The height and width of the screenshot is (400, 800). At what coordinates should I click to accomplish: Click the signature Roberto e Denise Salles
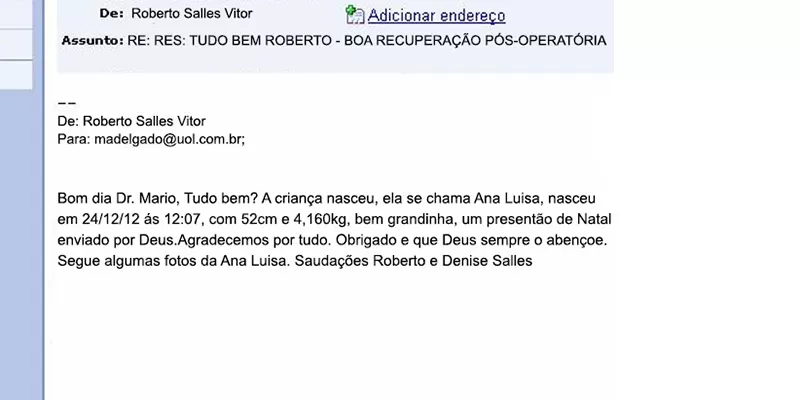click(x=452, y=262)
